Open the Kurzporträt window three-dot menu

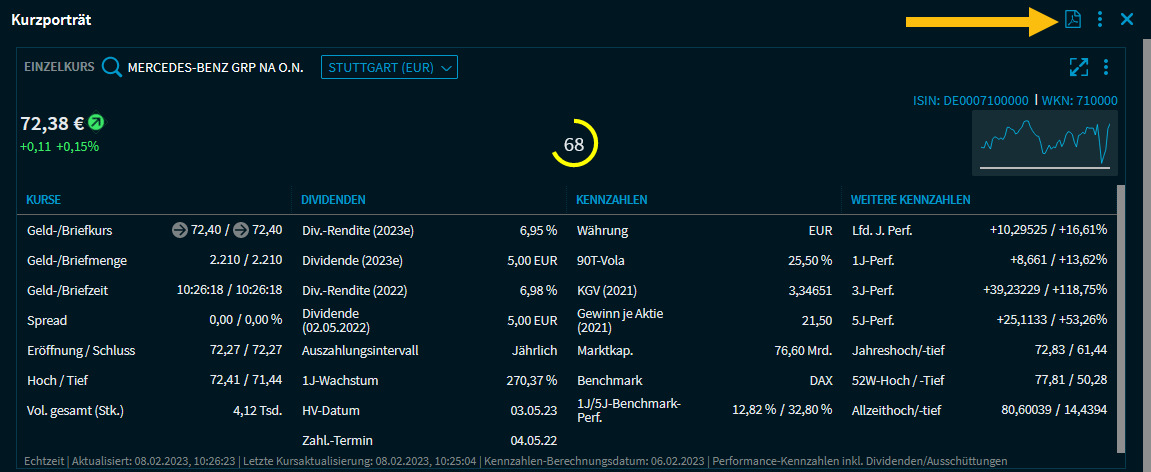pos(1100,19)
